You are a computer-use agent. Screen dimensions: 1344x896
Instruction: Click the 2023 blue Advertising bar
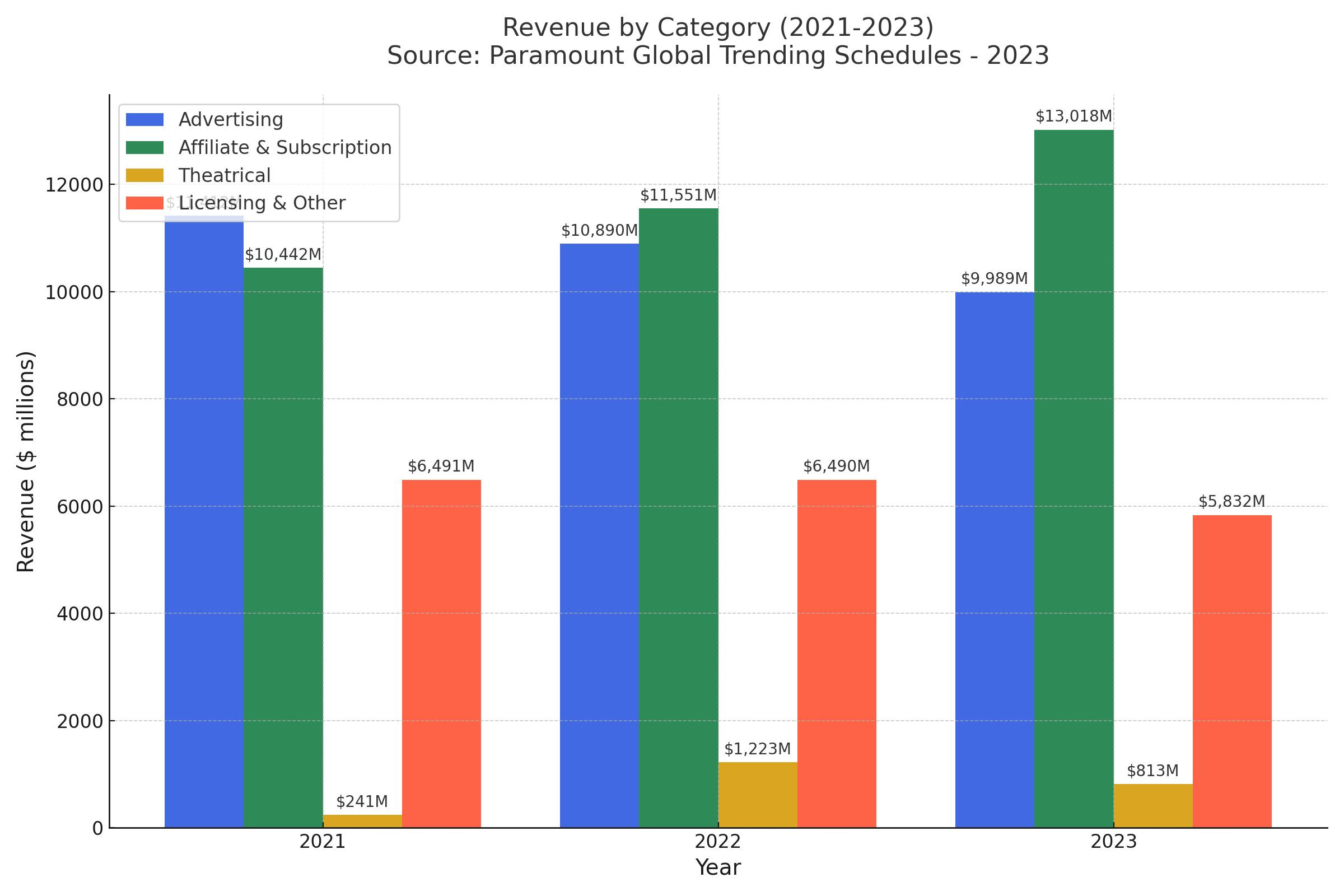995,559
